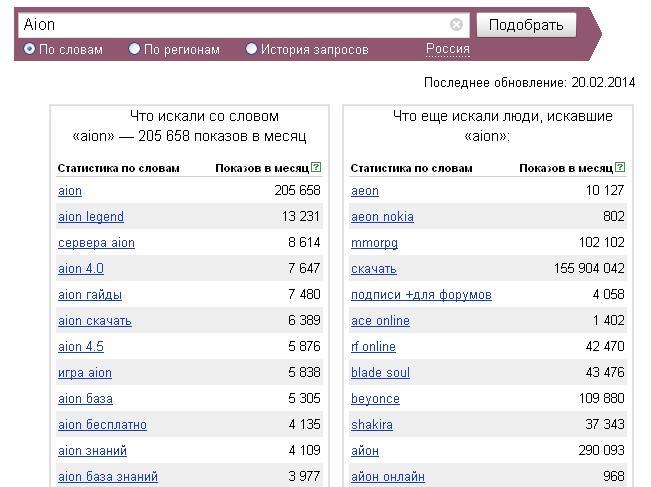The width and height of the screenshot is (651, 487).
Task: Open the aion legend link
Action: pyautogui.click(x=91, y=217)
